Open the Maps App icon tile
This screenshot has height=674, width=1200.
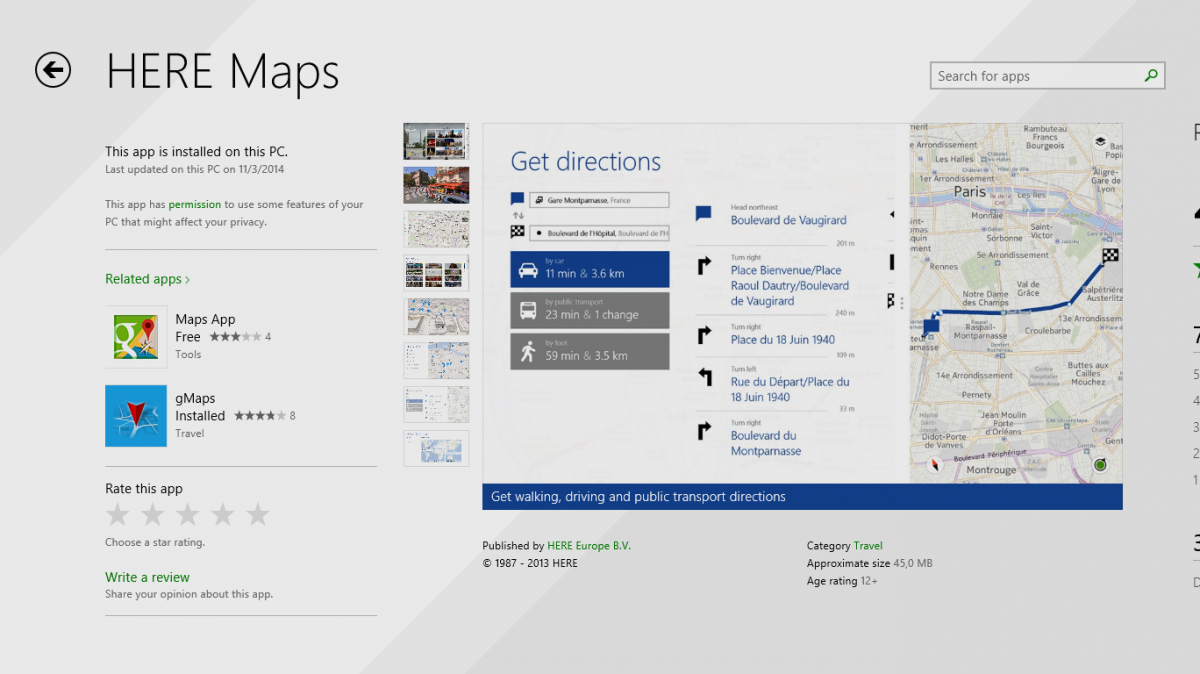coord(136,337)
